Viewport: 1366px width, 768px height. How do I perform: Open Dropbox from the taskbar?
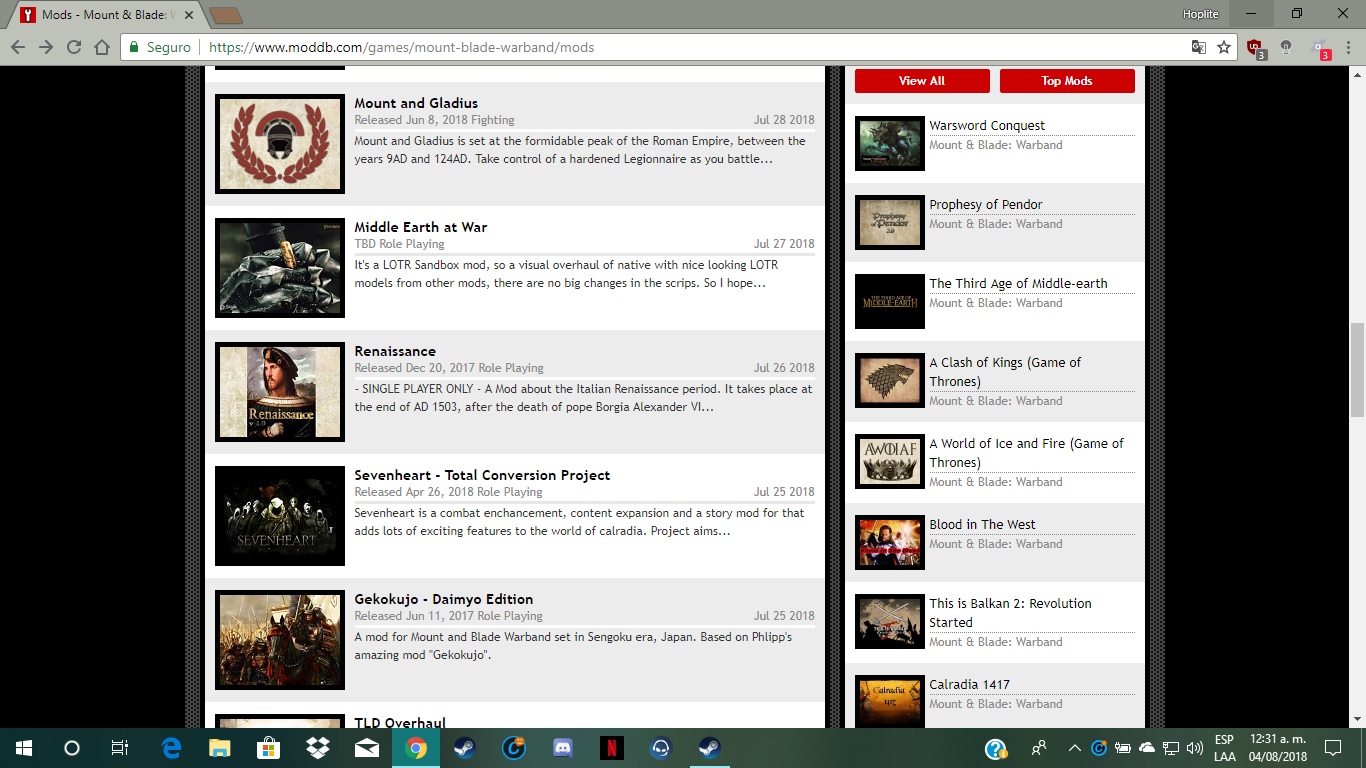point(318,748)
